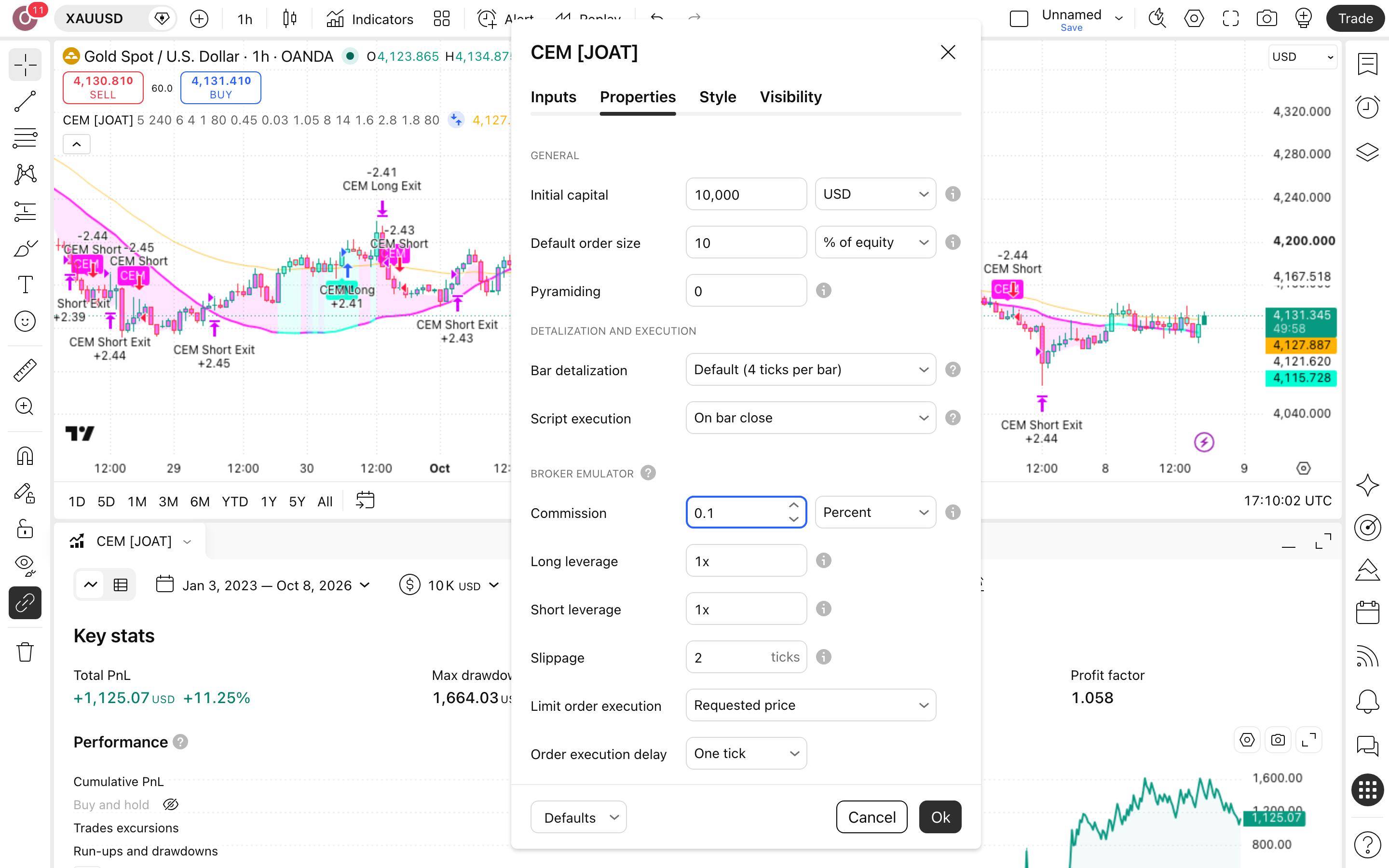Click the Cancel button

tap(872, 817)
